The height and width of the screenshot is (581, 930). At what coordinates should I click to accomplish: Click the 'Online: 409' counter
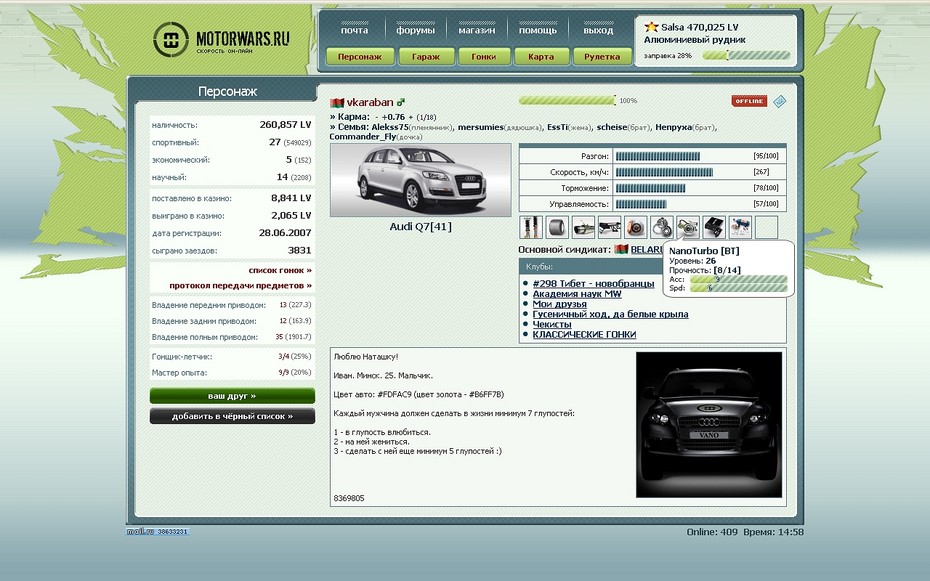712,532
